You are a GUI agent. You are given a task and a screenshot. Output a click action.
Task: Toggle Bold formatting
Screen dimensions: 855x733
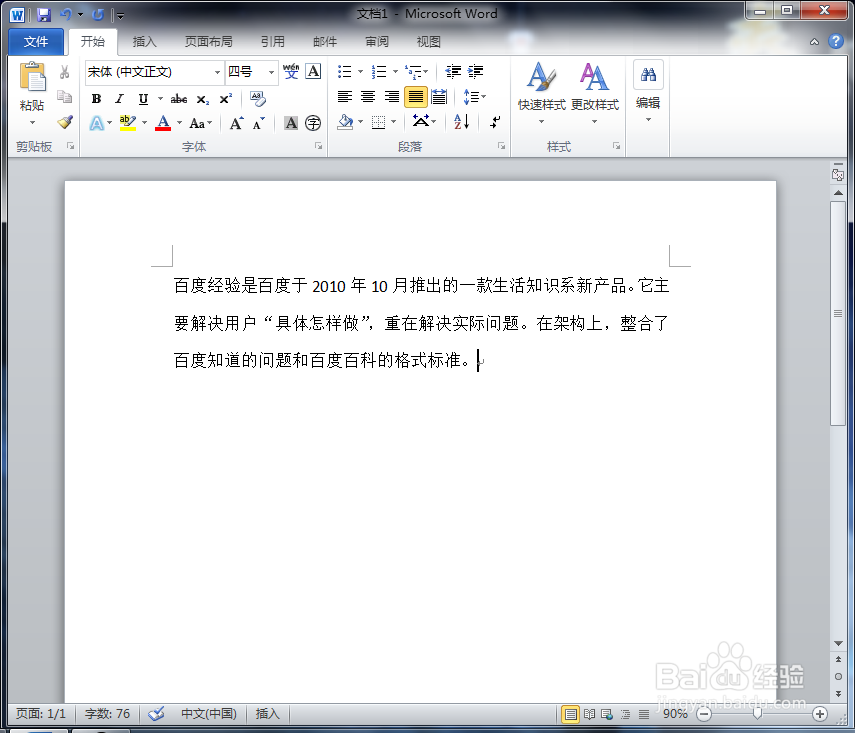coord(97,99)
